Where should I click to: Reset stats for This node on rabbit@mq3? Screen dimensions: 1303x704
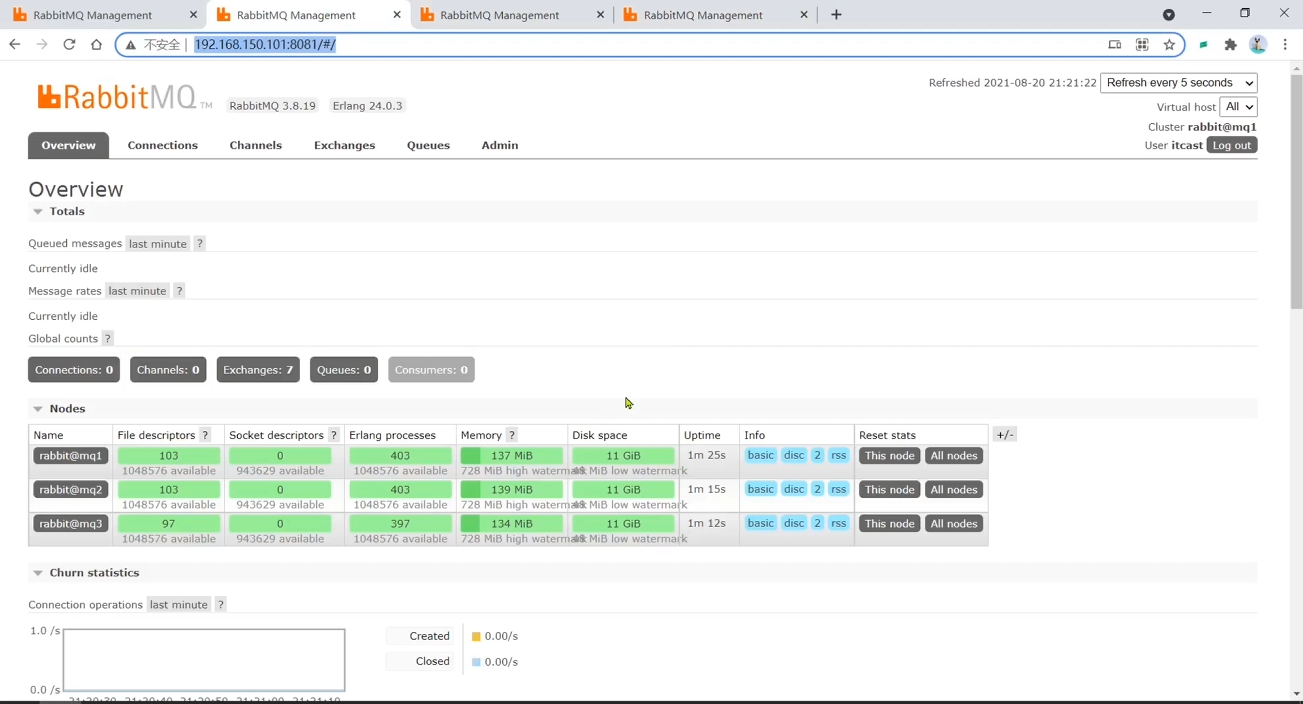[x=889, y=524]
